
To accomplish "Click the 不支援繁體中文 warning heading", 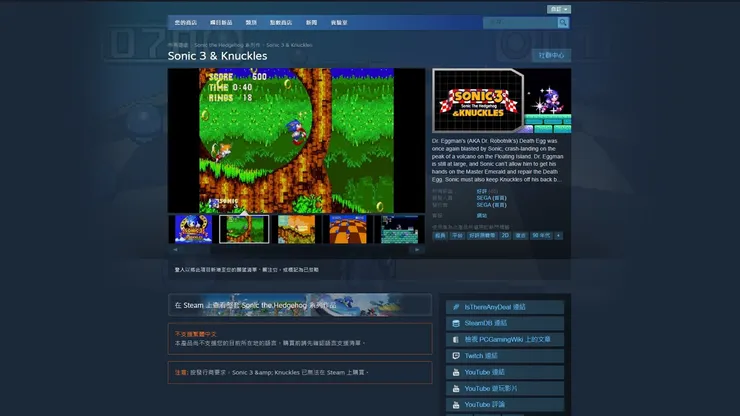I will coord(195,334).
